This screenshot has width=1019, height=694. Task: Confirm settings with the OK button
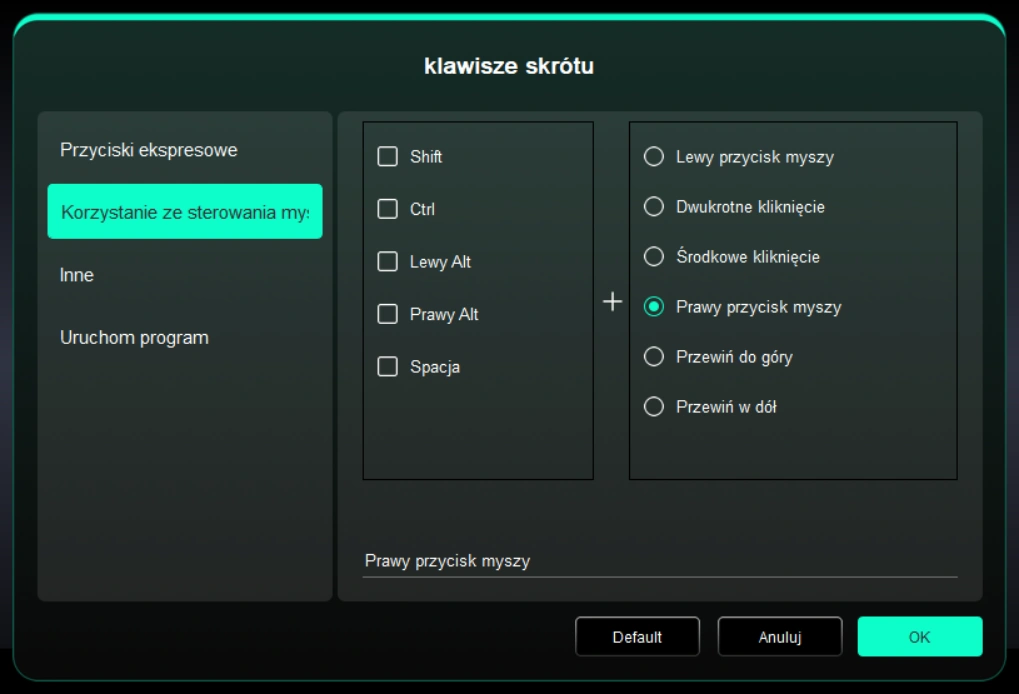pos(919,637)
